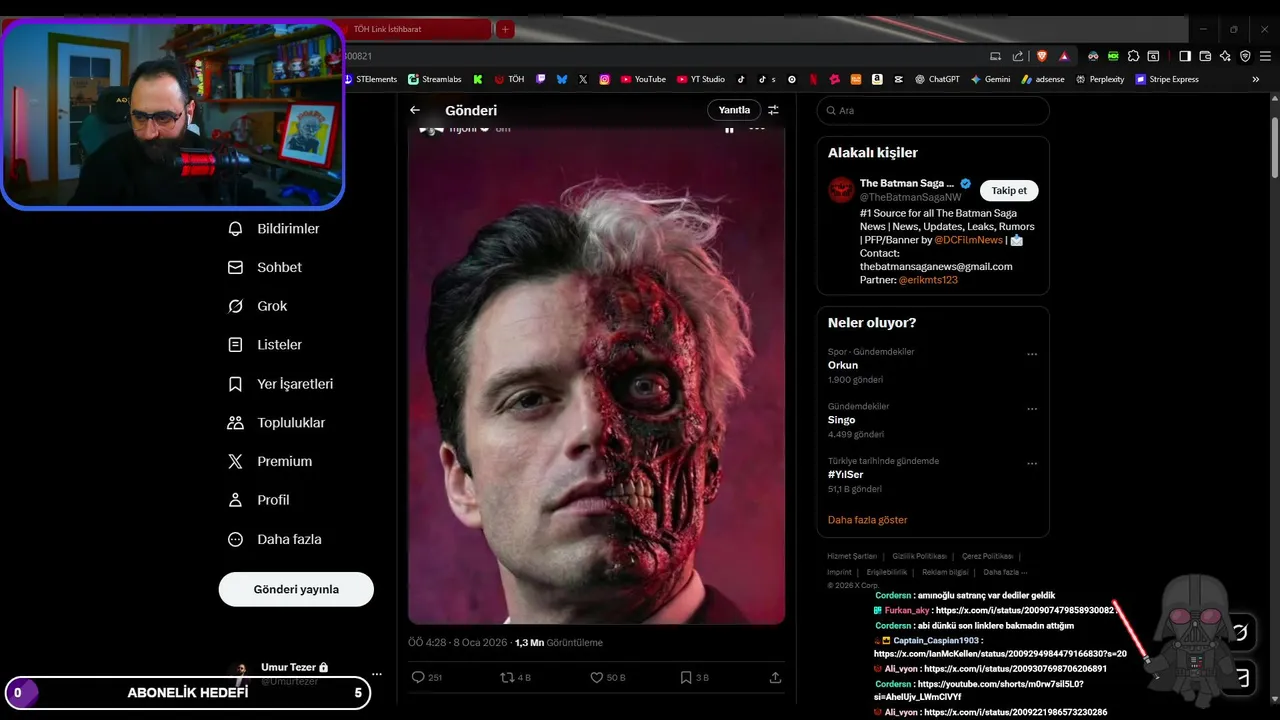Open Bildirimler in the sidebar
This screenshot has height=720, width=1280.
(x=274, y=229)
